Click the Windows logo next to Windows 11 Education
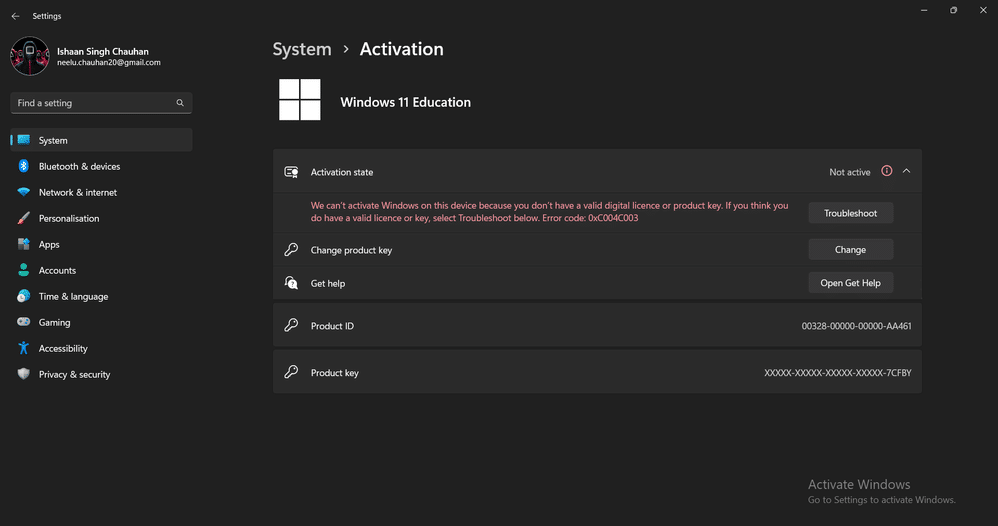Screen dimensions: 998x526 (300, 99)
